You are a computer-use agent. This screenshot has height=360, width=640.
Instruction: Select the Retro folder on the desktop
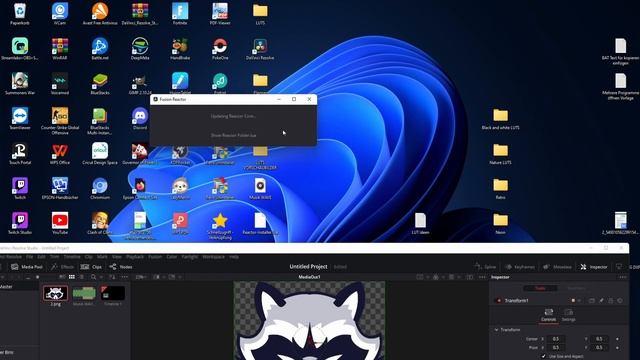[x=500, y=188]
